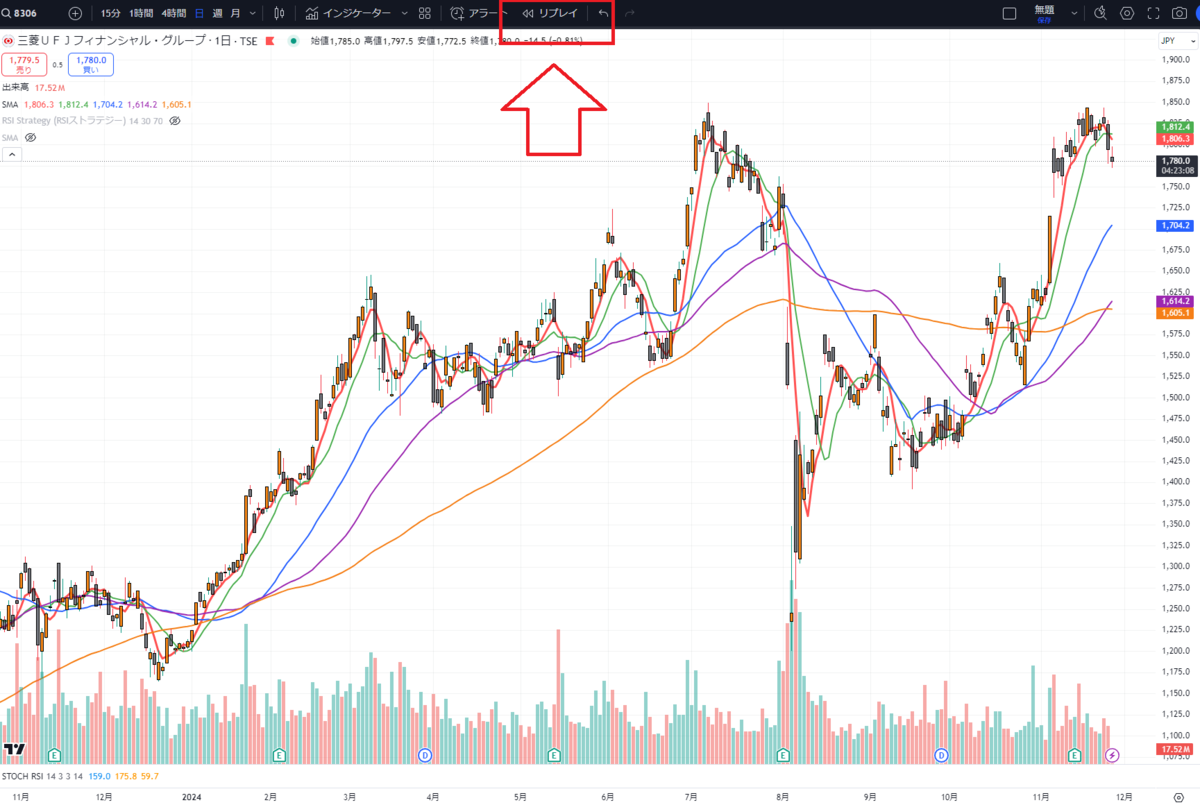1200x805 pixels.
Task: Click the blue 1,704.2 price label
Action: (1173, 227)
